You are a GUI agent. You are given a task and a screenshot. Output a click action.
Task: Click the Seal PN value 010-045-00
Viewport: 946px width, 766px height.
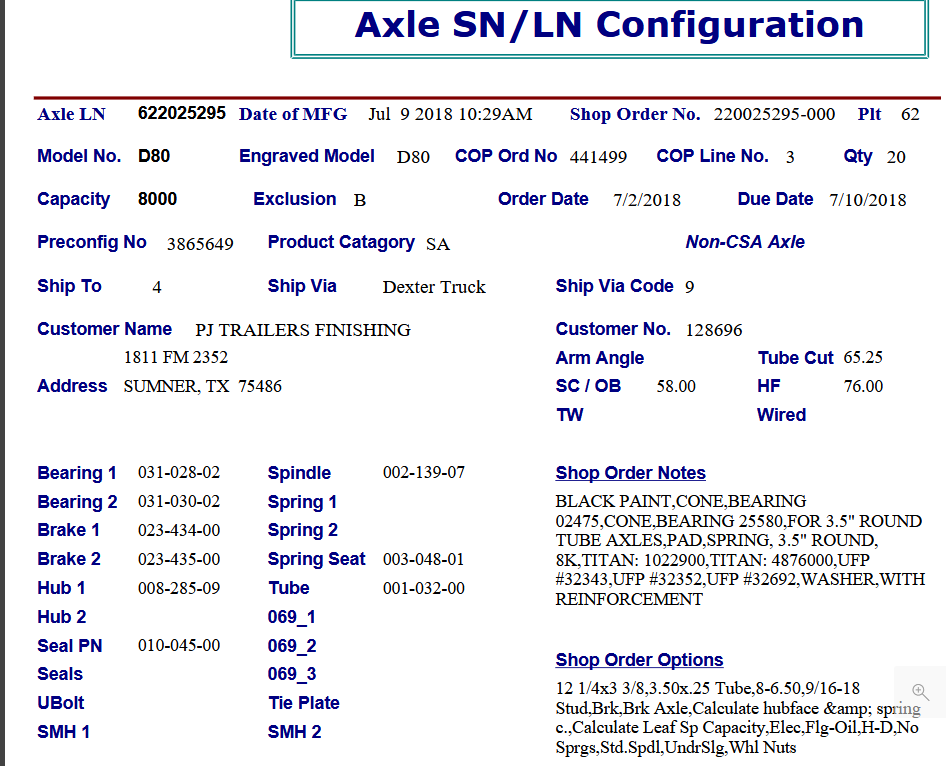[x=179, y=646]
